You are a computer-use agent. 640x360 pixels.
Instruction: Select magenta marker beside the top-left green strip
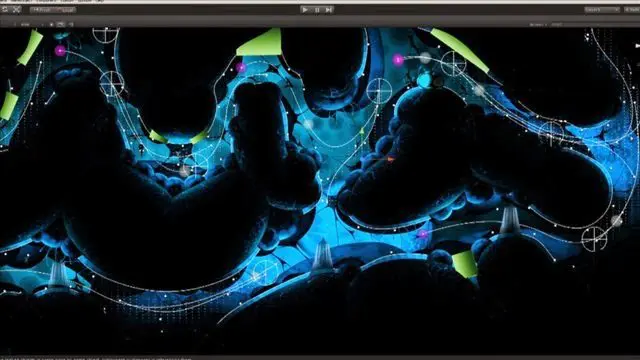(x=60, y=51)
